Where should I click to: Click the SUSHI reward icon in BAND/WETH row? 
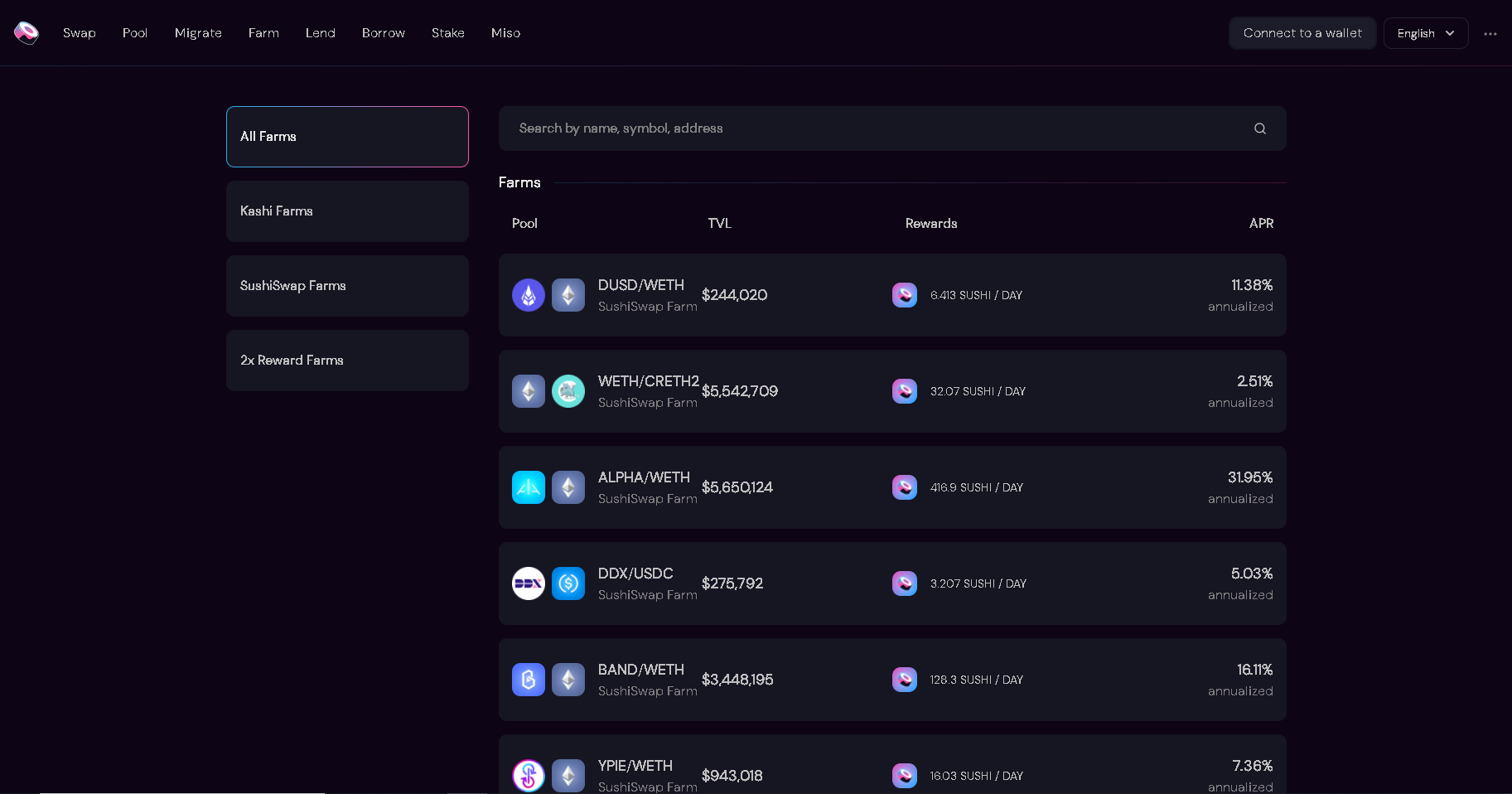pos(905,680)
